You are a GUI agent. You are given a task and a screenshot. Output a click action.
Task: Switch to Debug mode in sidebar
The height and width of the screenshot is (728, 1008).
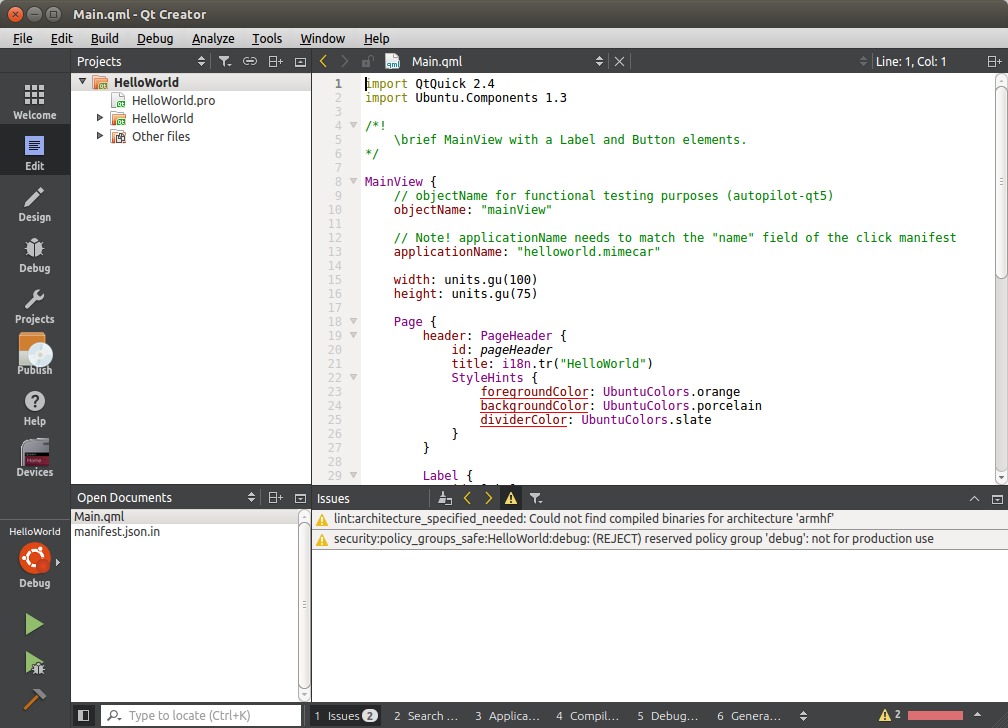(35, 255)
